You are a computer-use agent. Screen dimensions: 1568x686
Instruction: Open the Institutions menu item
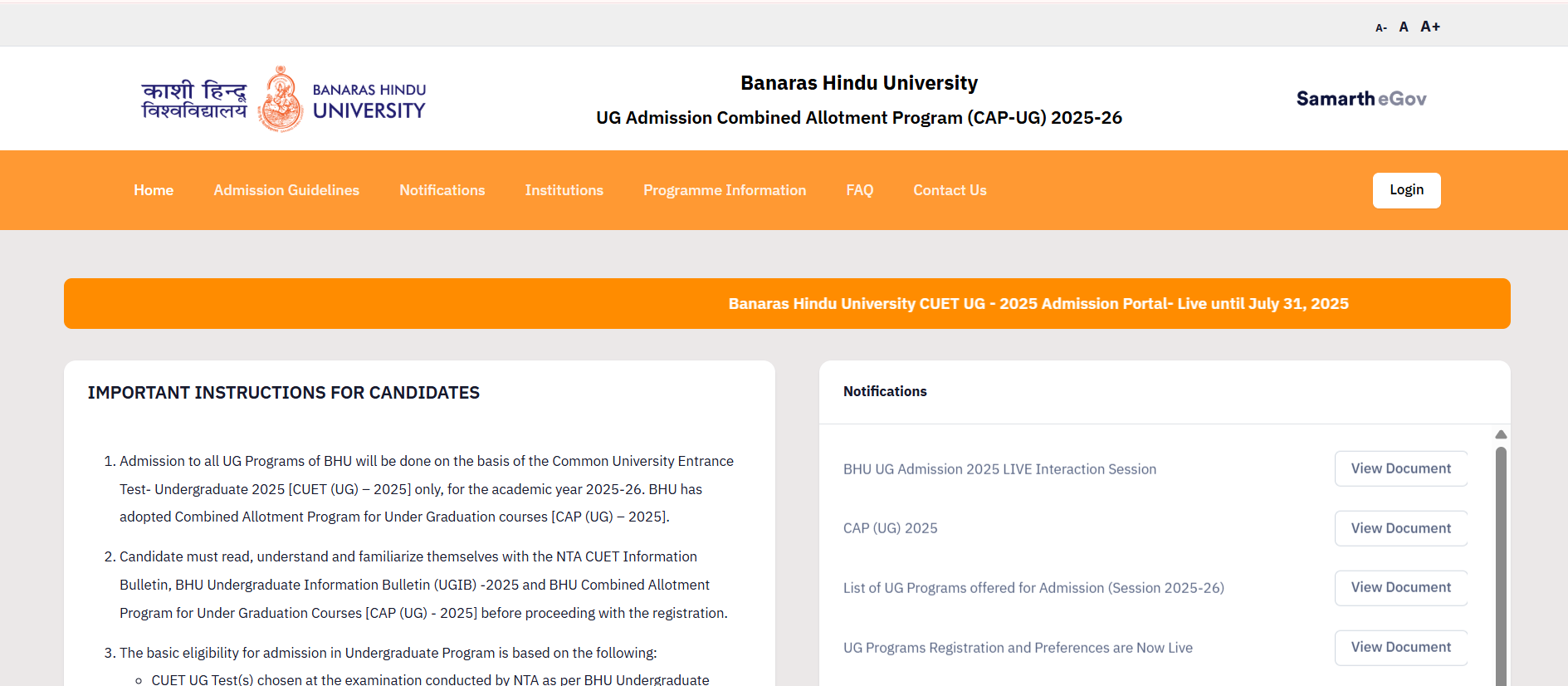pos(564,190)
